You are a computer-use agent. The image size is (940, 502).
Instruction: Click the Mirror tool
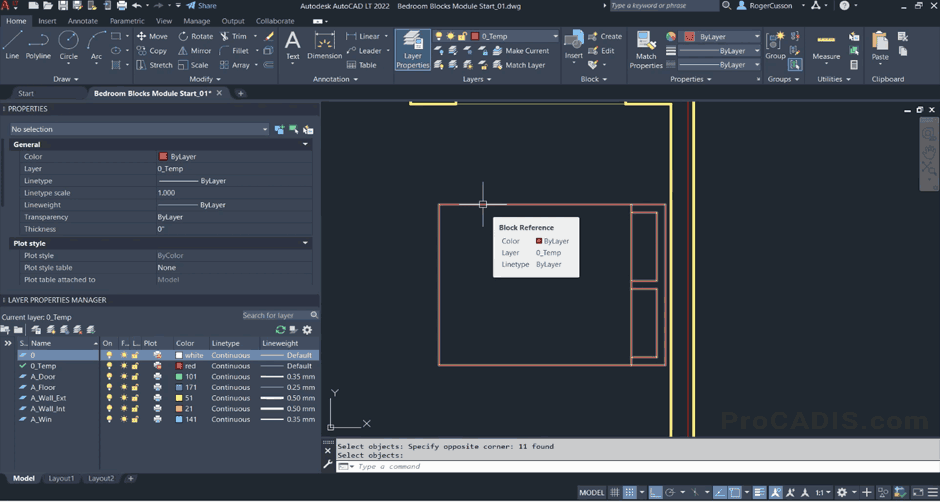click(195, 51)
